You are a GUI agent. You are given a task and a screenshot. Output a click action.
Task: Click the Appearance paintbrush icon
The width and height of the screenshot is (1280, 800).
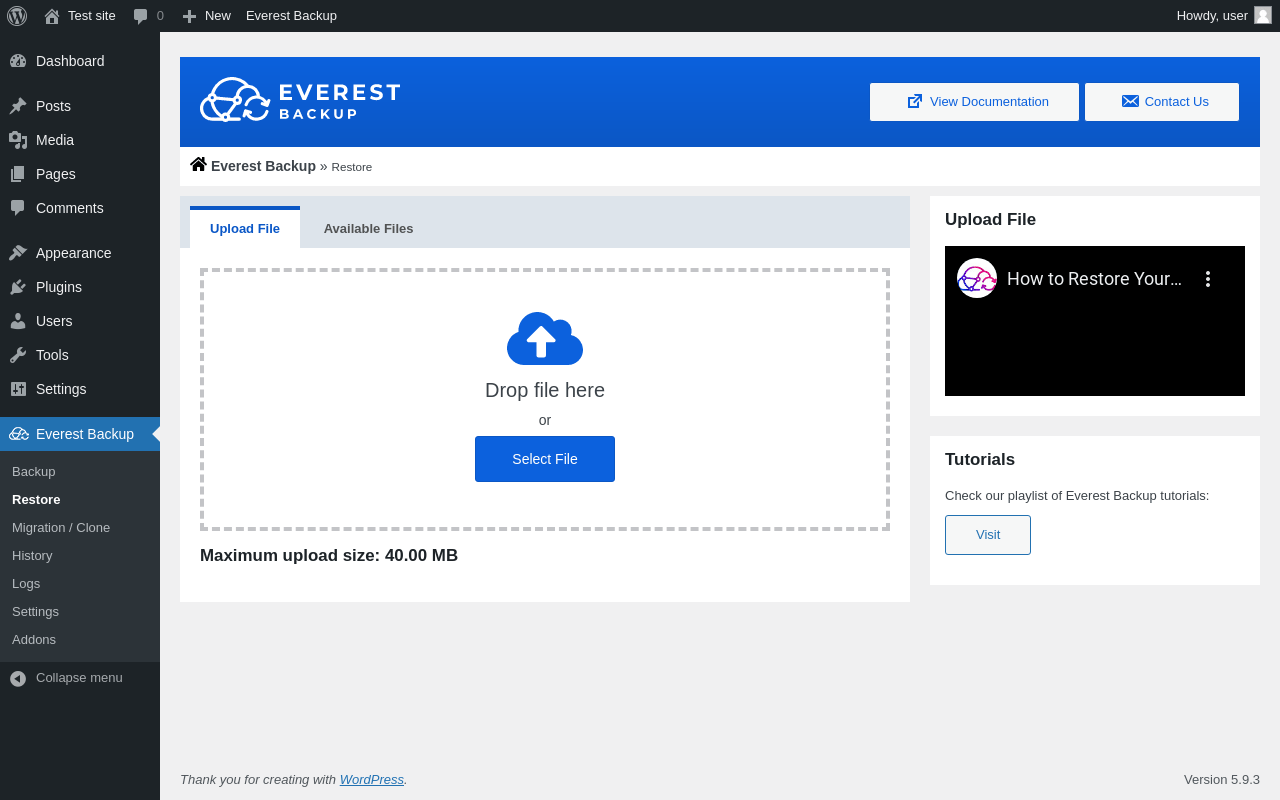(18, 253)
